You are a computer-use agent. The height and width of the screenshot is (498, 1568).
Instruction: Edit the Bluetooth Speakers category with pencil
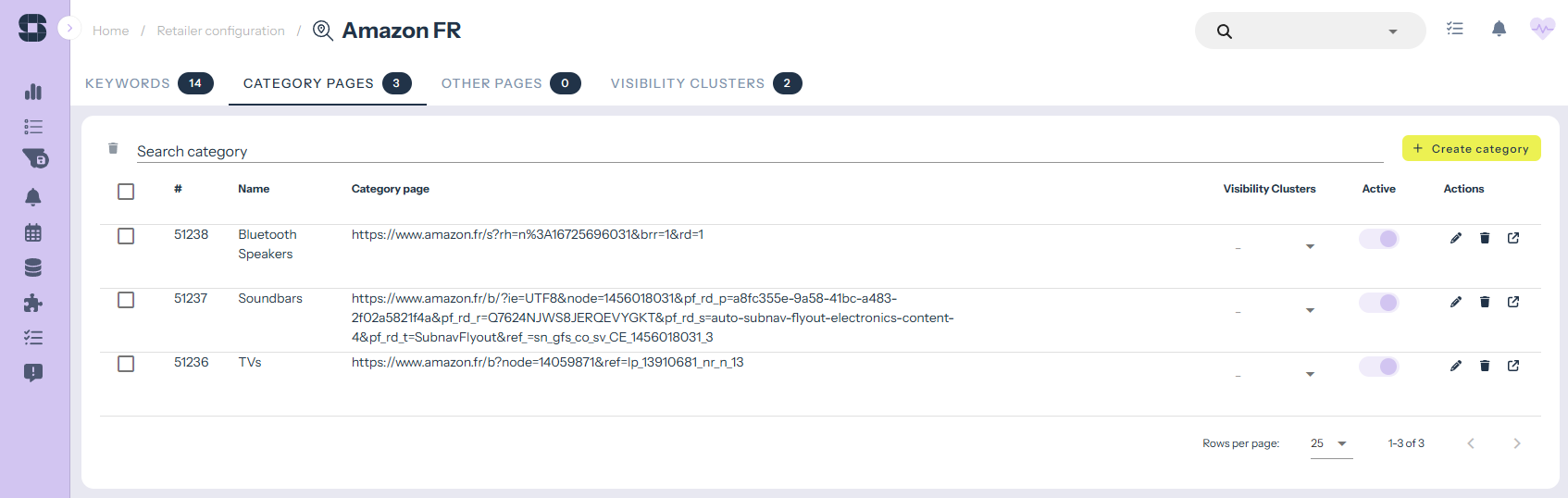coord(1456,238)
